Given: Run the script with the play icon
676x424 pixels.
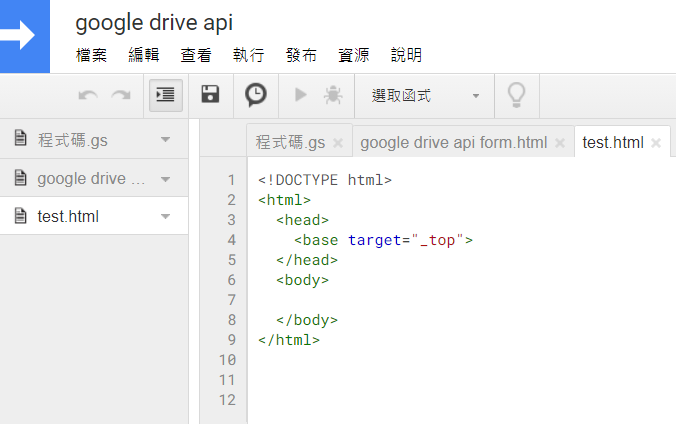Looking at the screenshot, I should [x=300, y=94].
